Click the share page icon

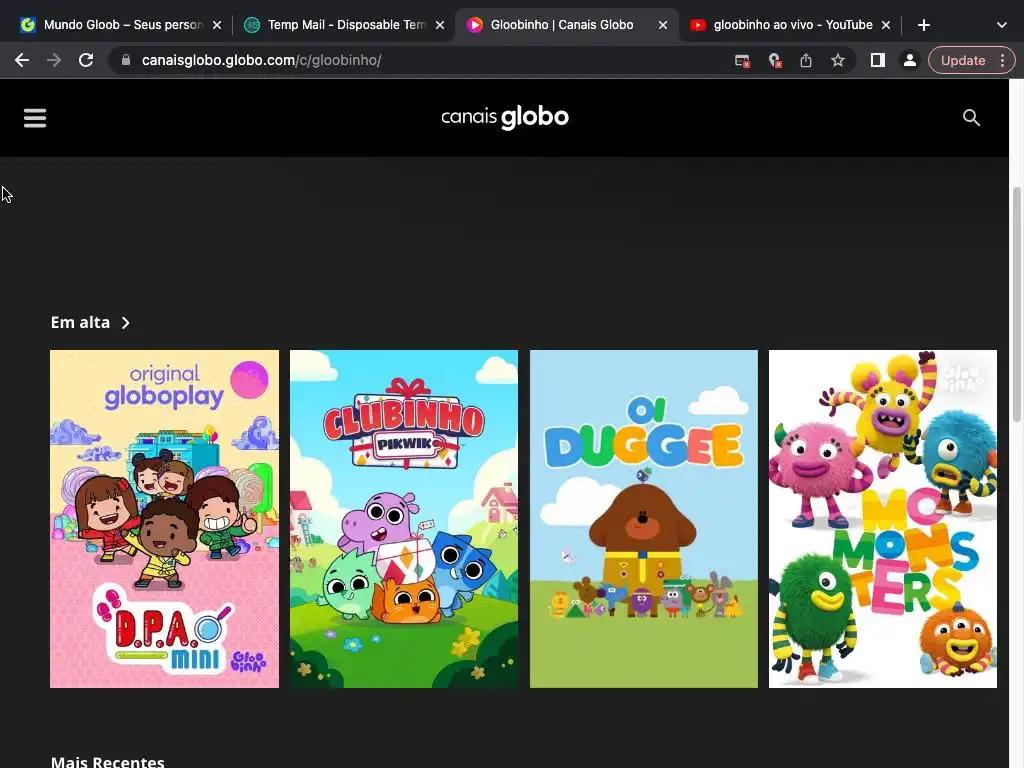pos(806,61)
